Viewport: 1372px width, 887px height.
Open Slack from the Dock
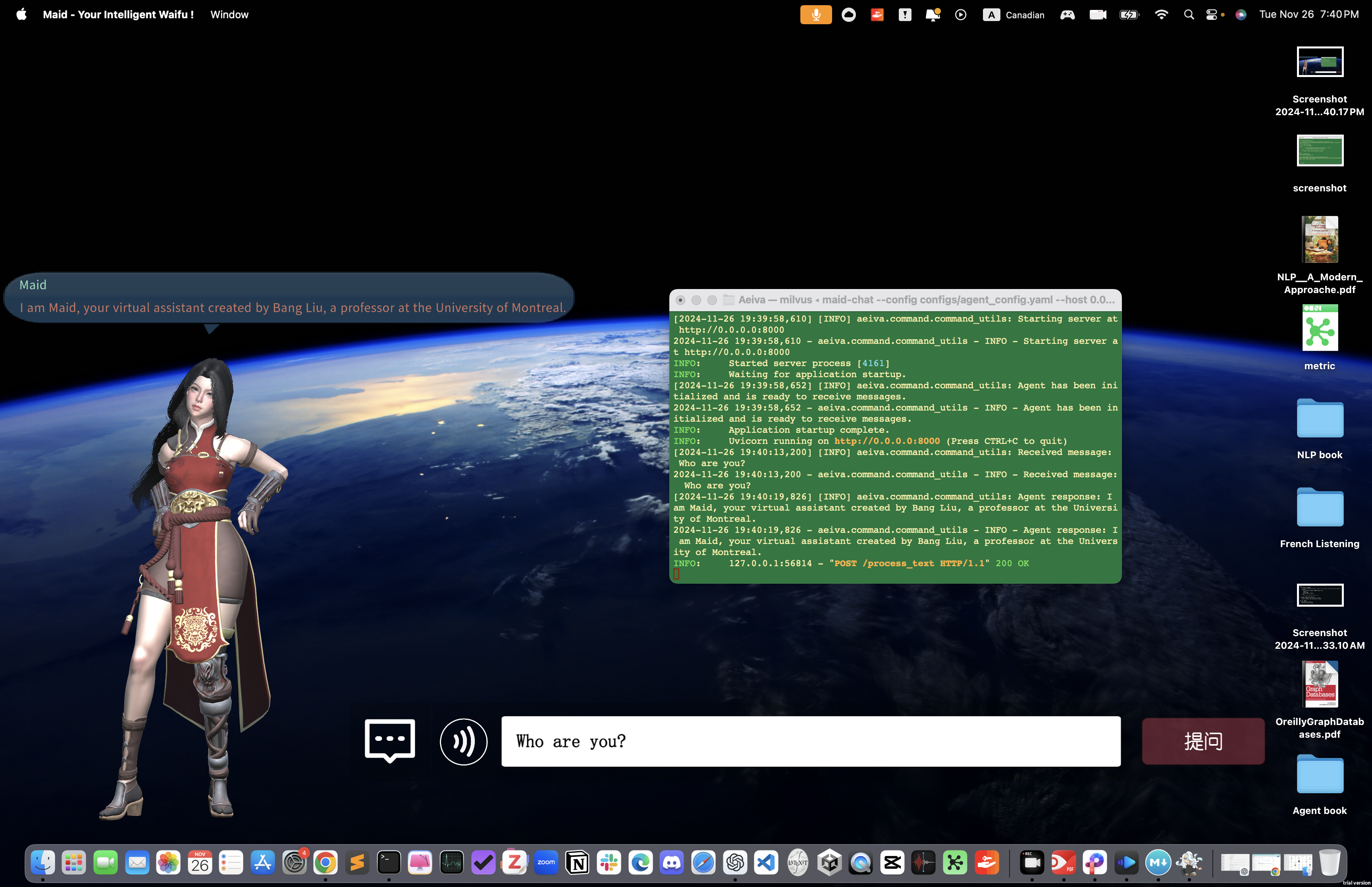(609, 862)
